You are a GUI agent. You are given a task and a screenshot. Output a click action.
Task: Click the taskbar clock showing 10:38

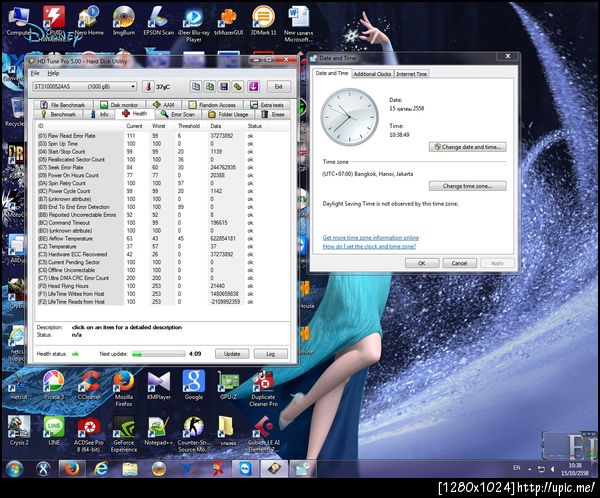point(575,469)
